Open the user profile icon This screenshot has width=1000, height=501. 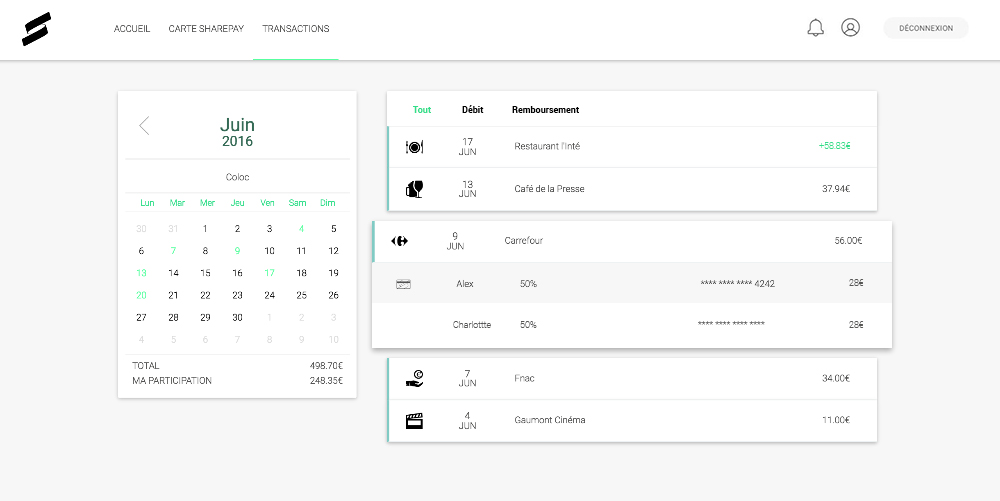pyautogui.click(x=850, y=27)
